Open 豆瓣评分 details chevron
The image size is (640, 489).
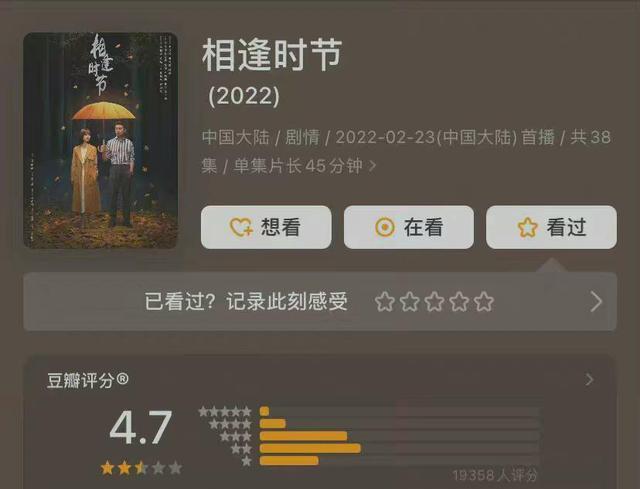[589, 380]
